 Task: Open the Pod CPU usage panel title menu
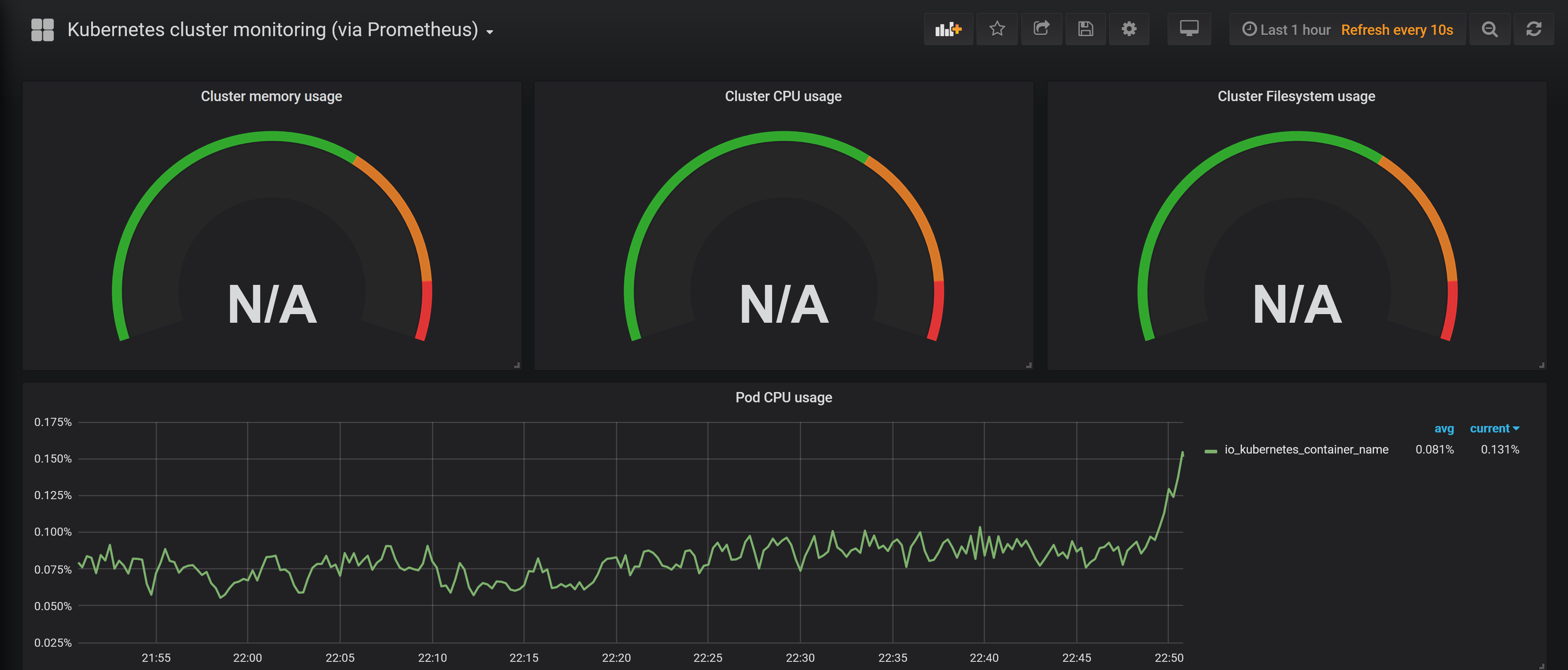(783, 397)
